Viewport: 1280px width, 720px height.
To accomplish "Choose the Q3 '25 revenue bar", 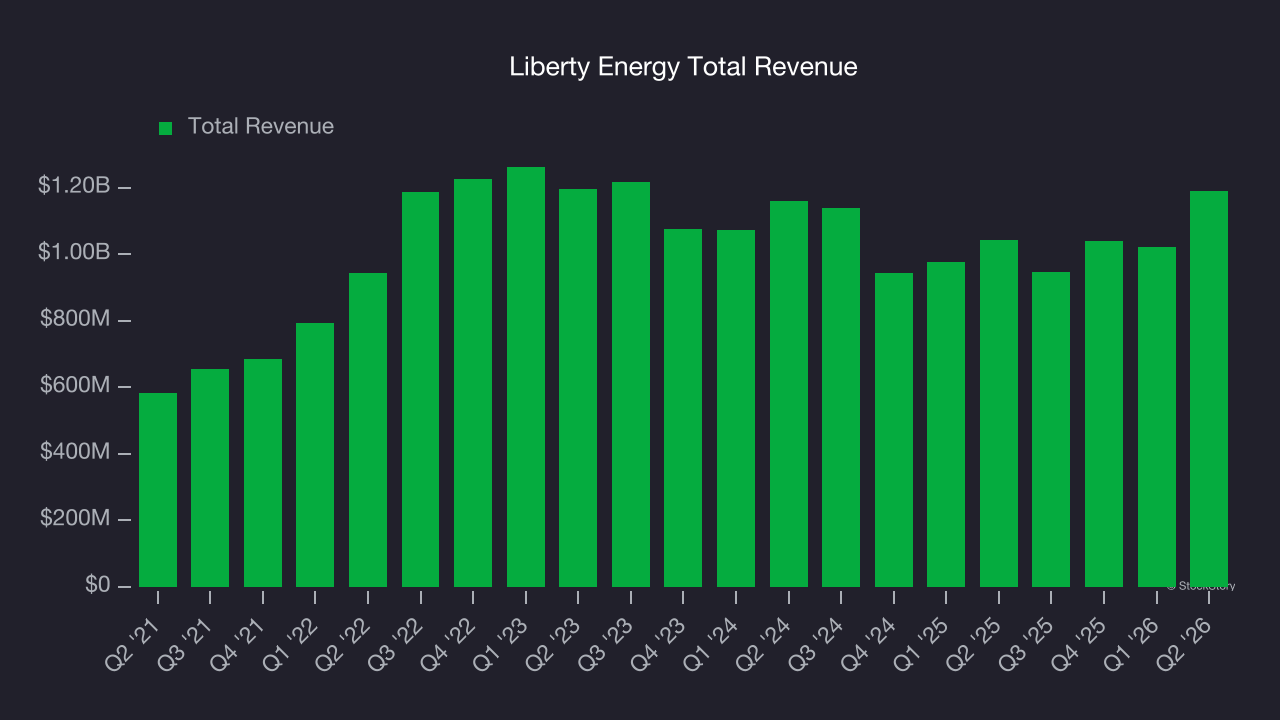I will point(1051,429).
